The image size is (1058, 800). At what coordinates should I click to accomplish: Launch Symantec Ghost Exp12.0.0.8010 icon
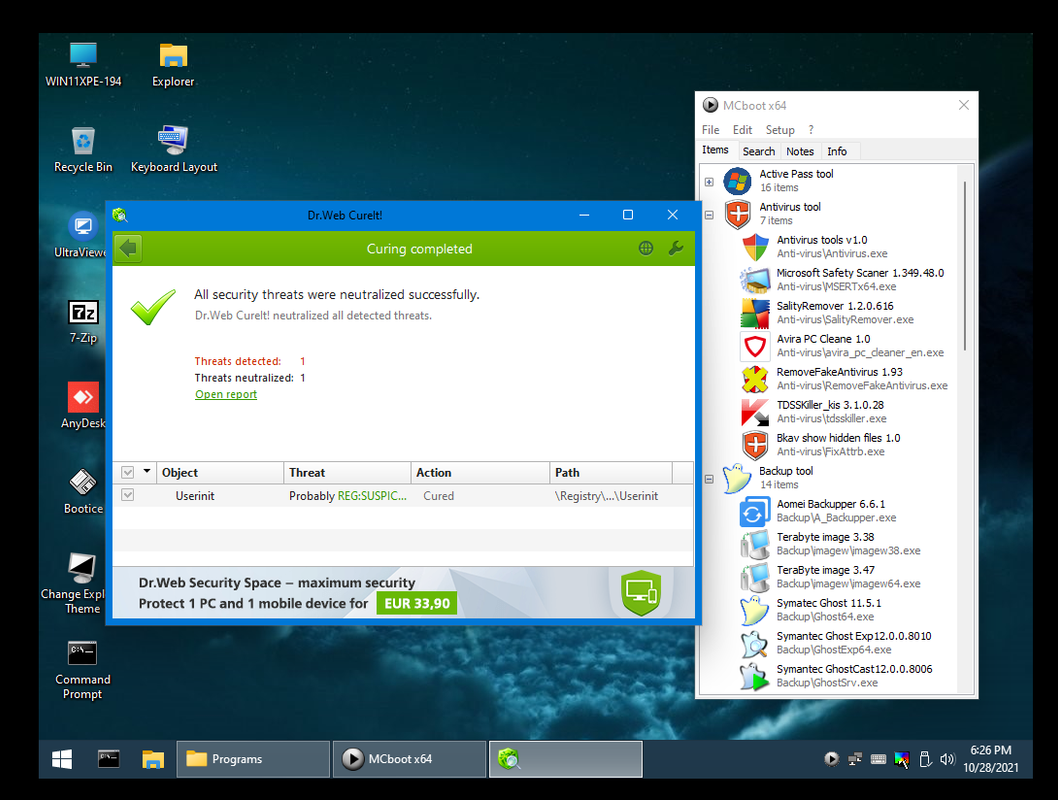[x=755, y=644]
